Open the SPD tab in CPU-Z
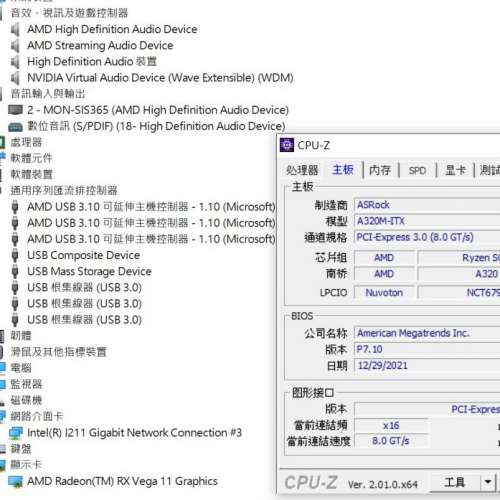 pyautogui.click(x=417, y=170)
